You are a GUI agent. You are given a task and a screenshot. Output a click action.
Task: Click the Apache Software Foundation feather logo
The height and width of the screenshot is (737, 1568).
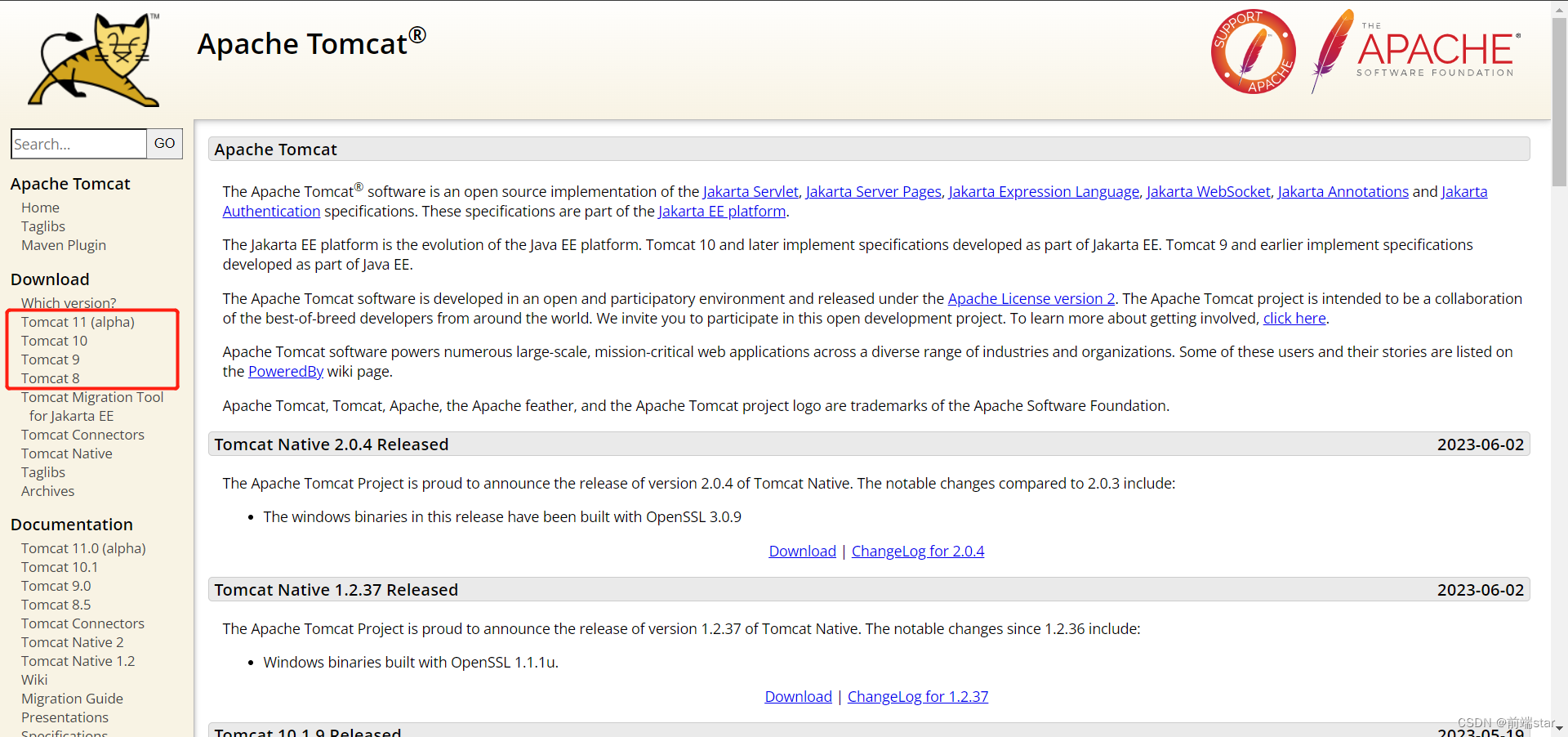[1415, 51]
